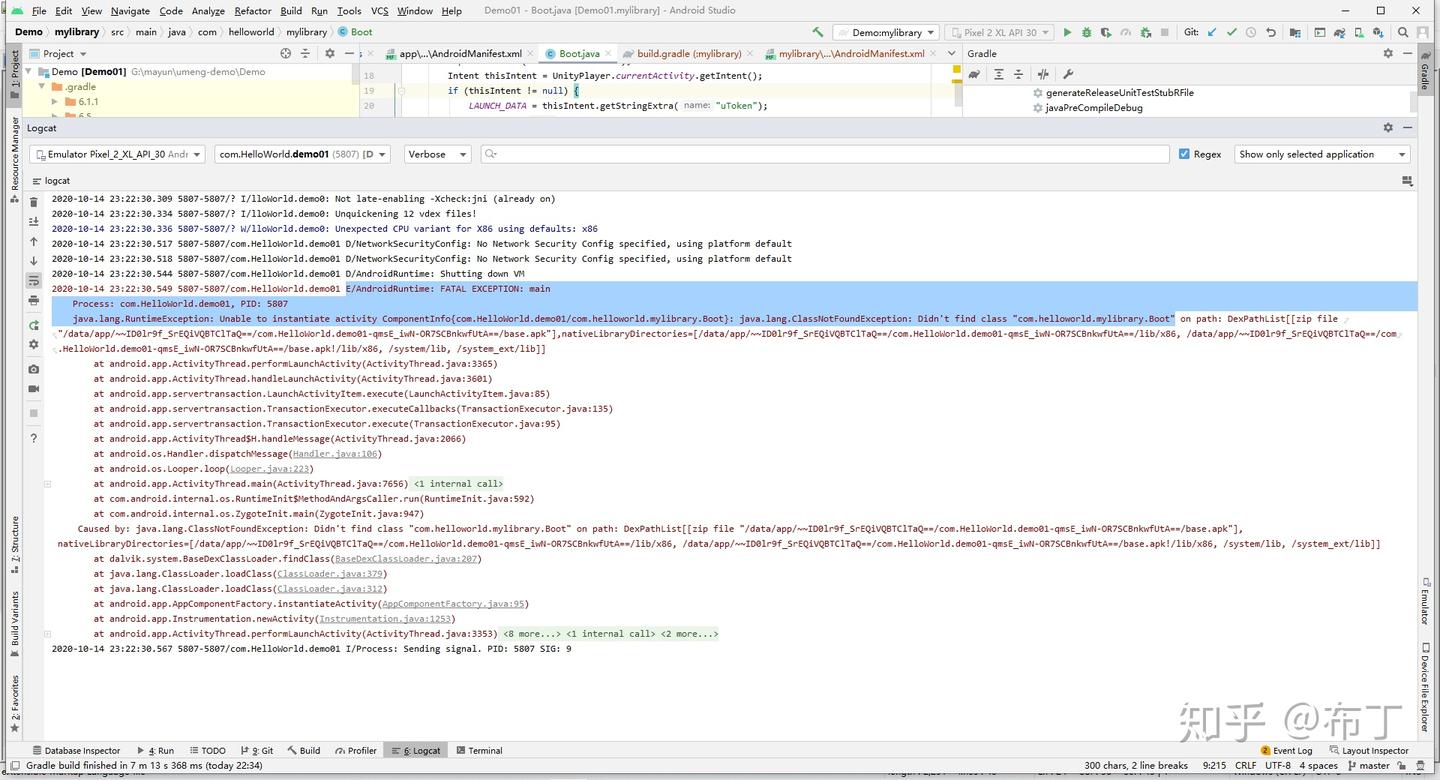Start screen recording via video icon
1440x780 pixels.
[34, 389]
